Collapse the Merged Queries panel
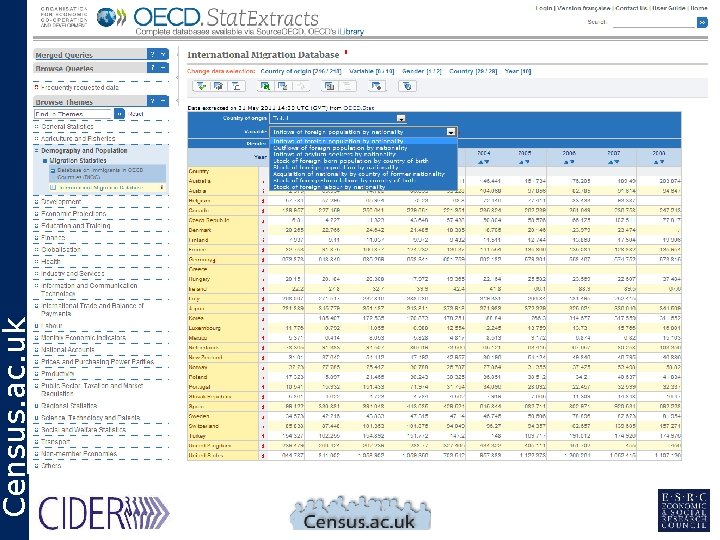Viewport: 720px width, 540px height. coord(163,54)
